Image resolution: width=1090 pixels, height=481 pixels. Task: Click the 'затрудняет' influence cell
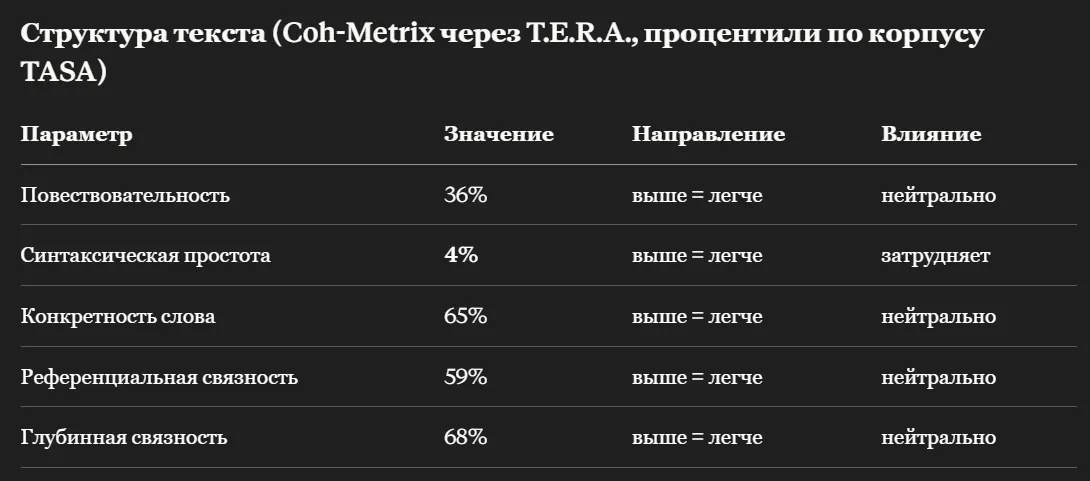[x=936, y=256]
